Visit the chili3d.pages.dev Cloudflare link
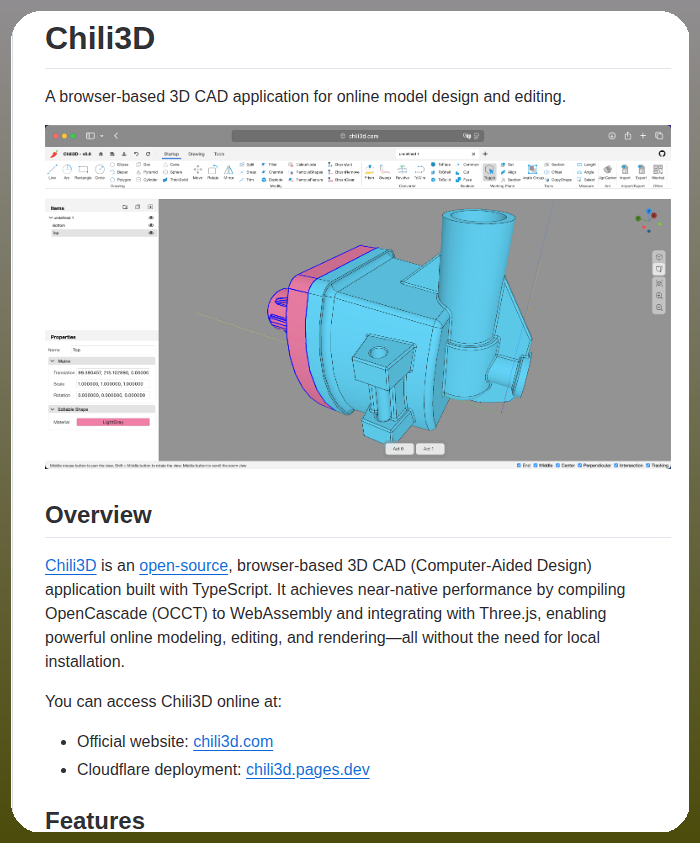This screenshot has height=843, width=700. click(308, 769)
